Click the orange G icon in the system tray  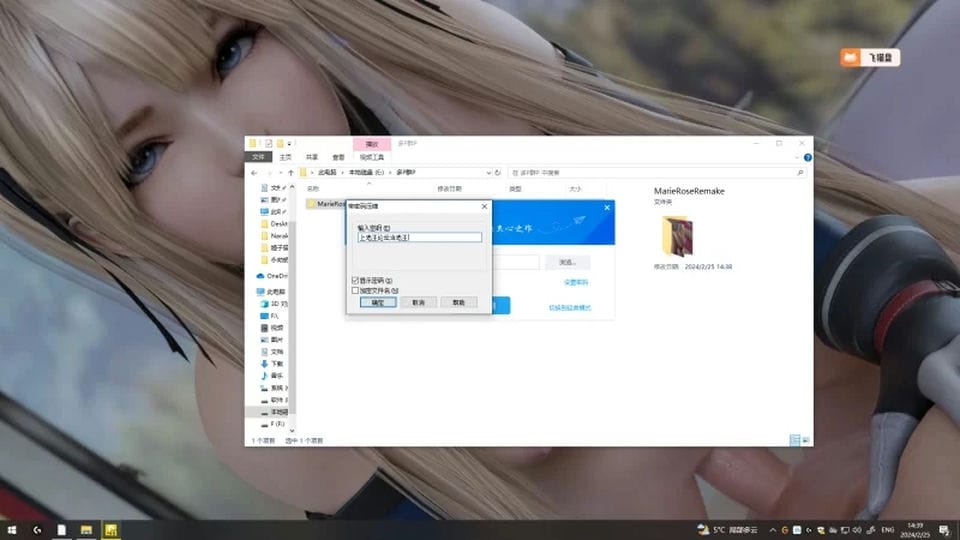(x=784, y=530)
